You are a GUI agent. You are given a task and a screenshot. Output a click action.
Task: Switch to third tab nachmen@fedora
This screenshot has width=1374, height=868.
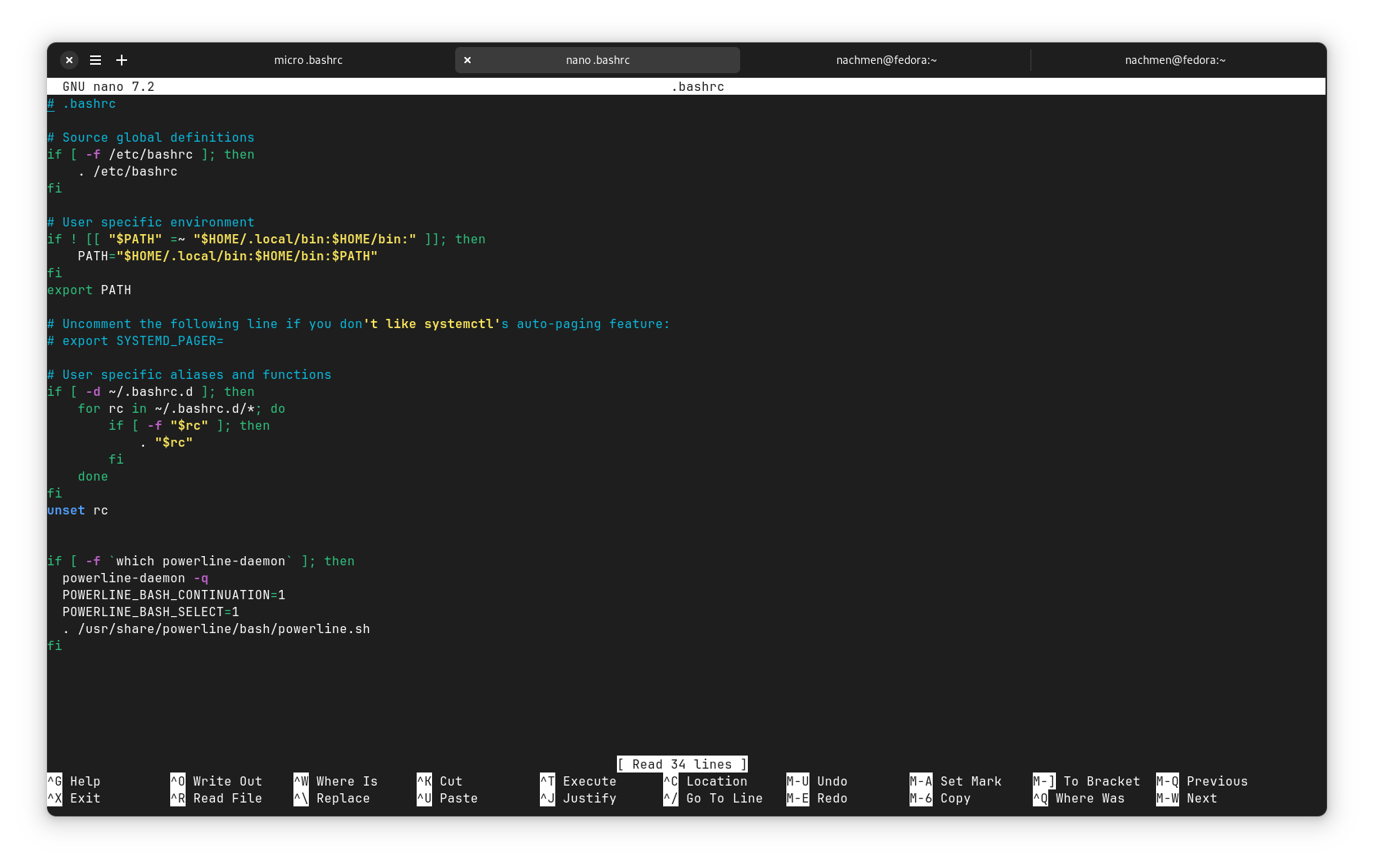pos(886,60)
